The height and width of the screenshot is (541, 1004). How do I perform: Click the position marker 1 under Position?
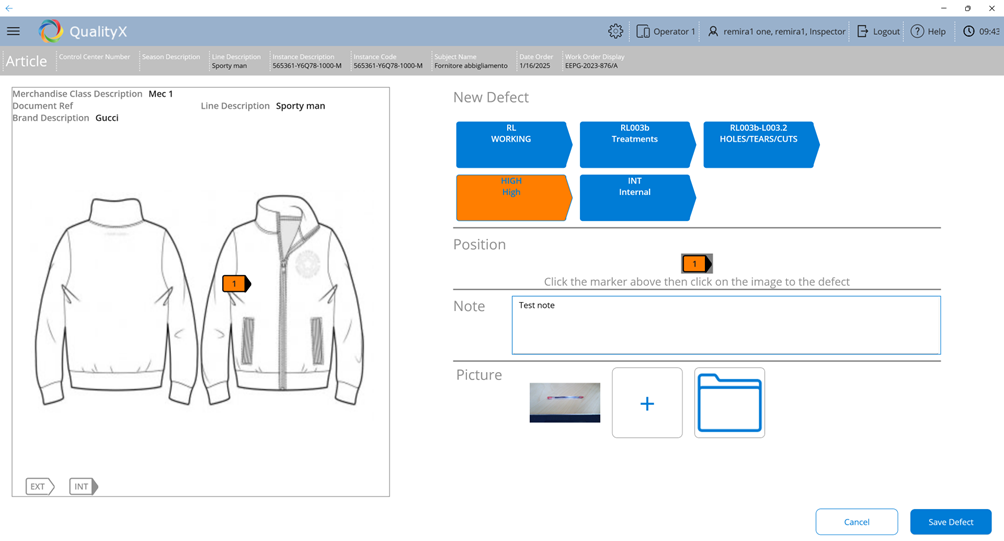point(697,264)
